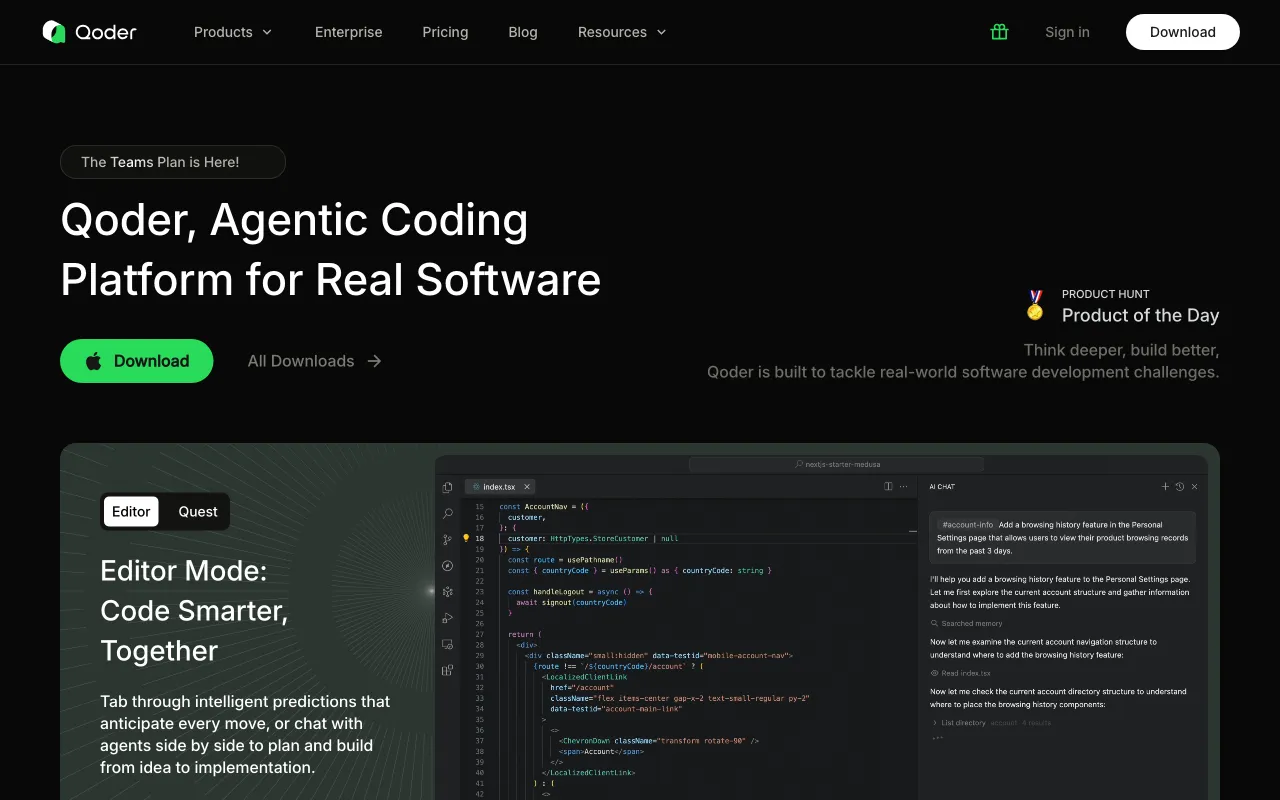
Task: Go to Pricing
Action: click(445, 32)
